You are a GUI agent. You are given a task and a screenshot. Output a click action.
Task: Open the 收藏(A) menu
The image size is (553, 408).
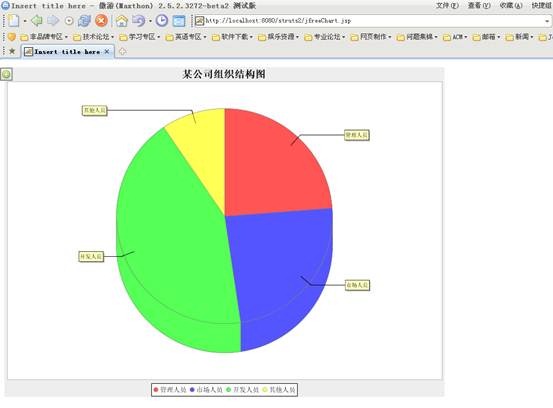511,5
